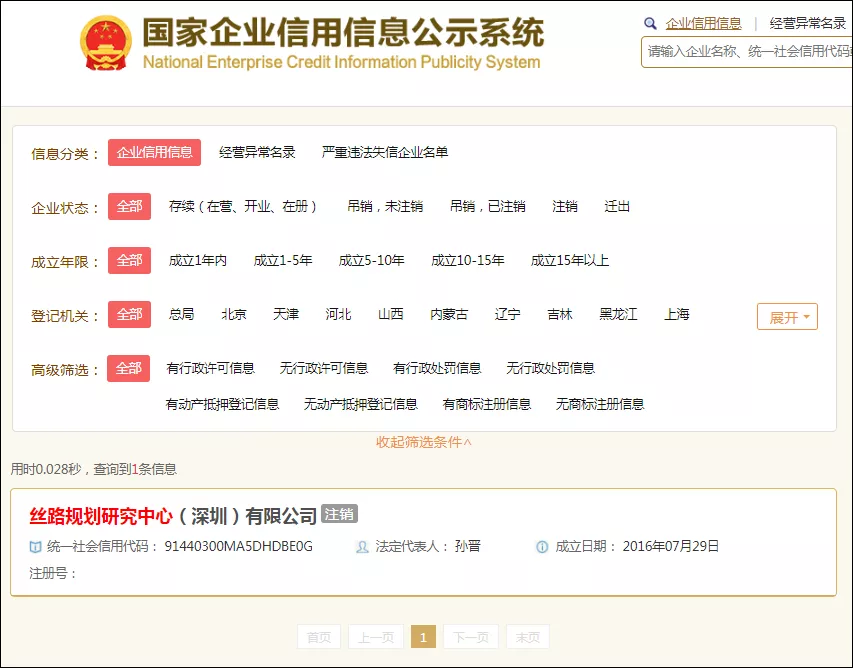The height and width of the screenshot is (668, 853).
Task: Filter by 成立5-10年
Action: tap(372, 261)
